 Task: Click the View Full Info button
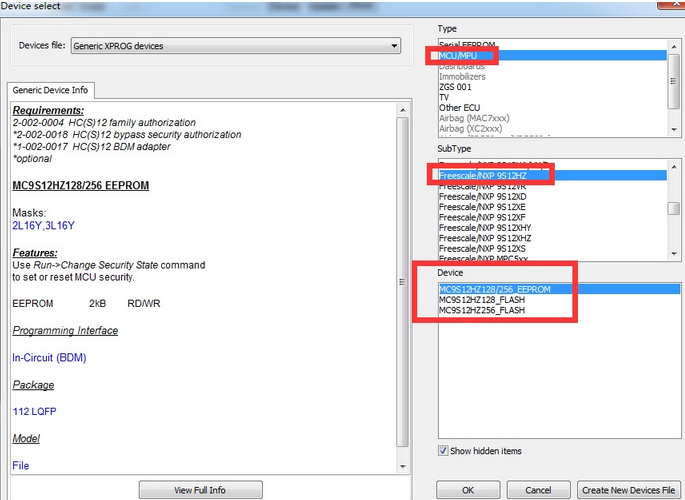pyautogui.click(x=201, y=490)
